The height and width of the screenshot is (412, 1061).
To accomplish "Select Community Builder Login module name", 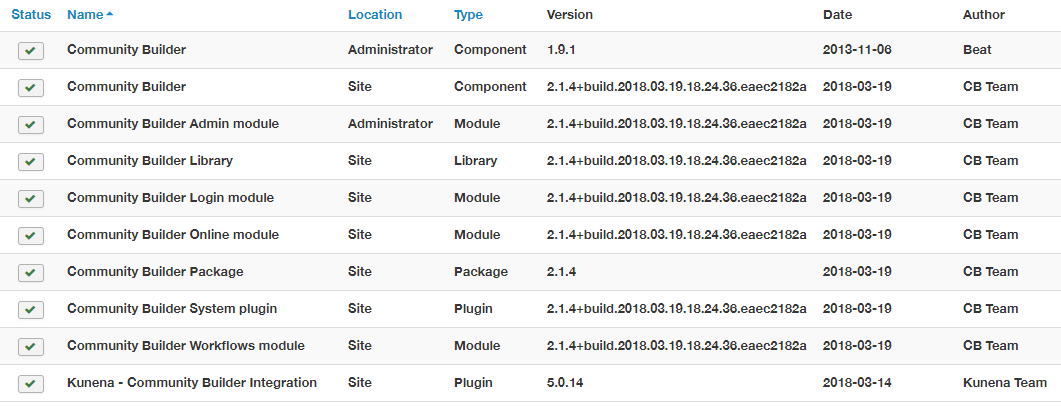I will pos(171,198).
